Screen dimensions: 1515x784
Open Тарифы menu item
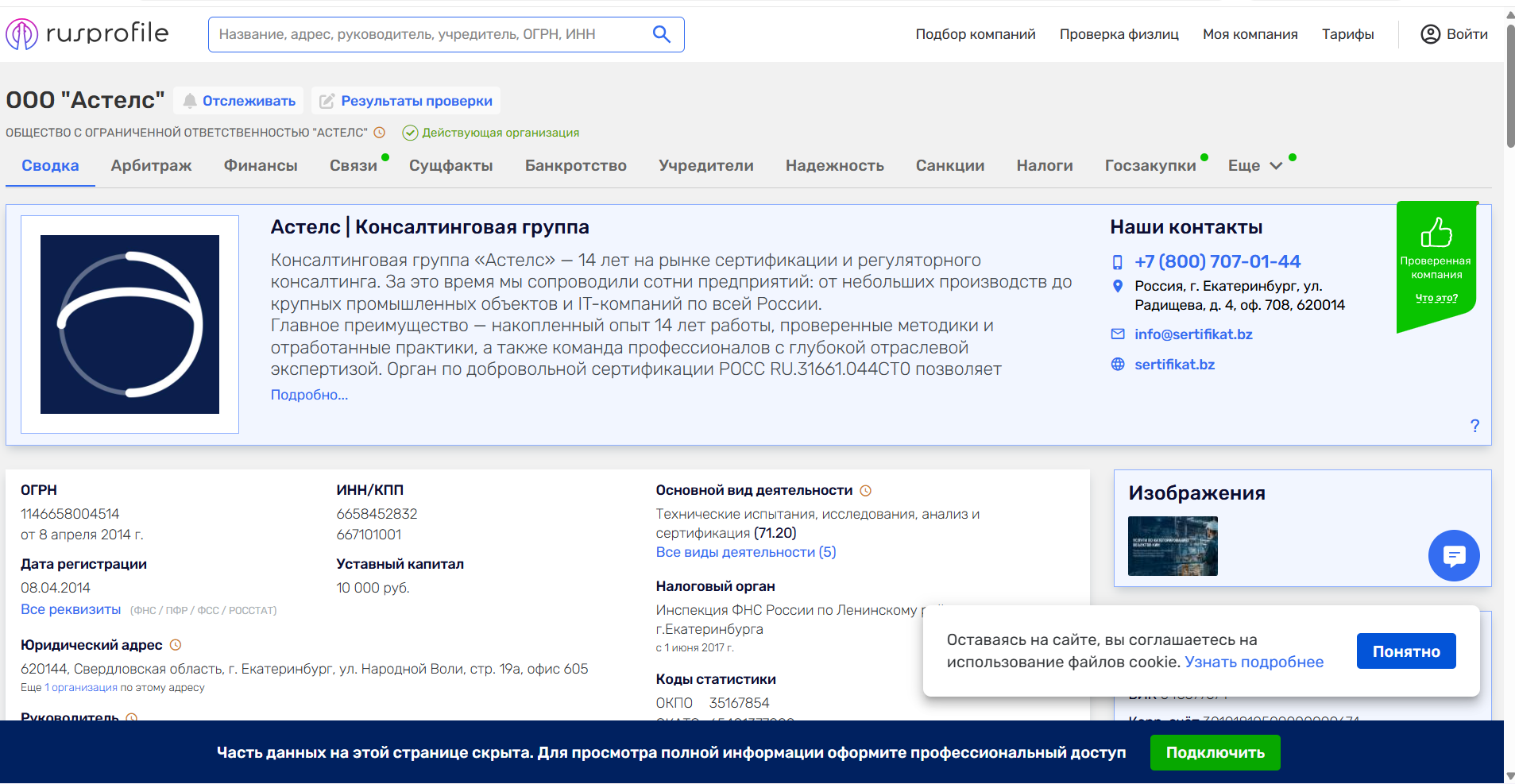coord(1347,34)
